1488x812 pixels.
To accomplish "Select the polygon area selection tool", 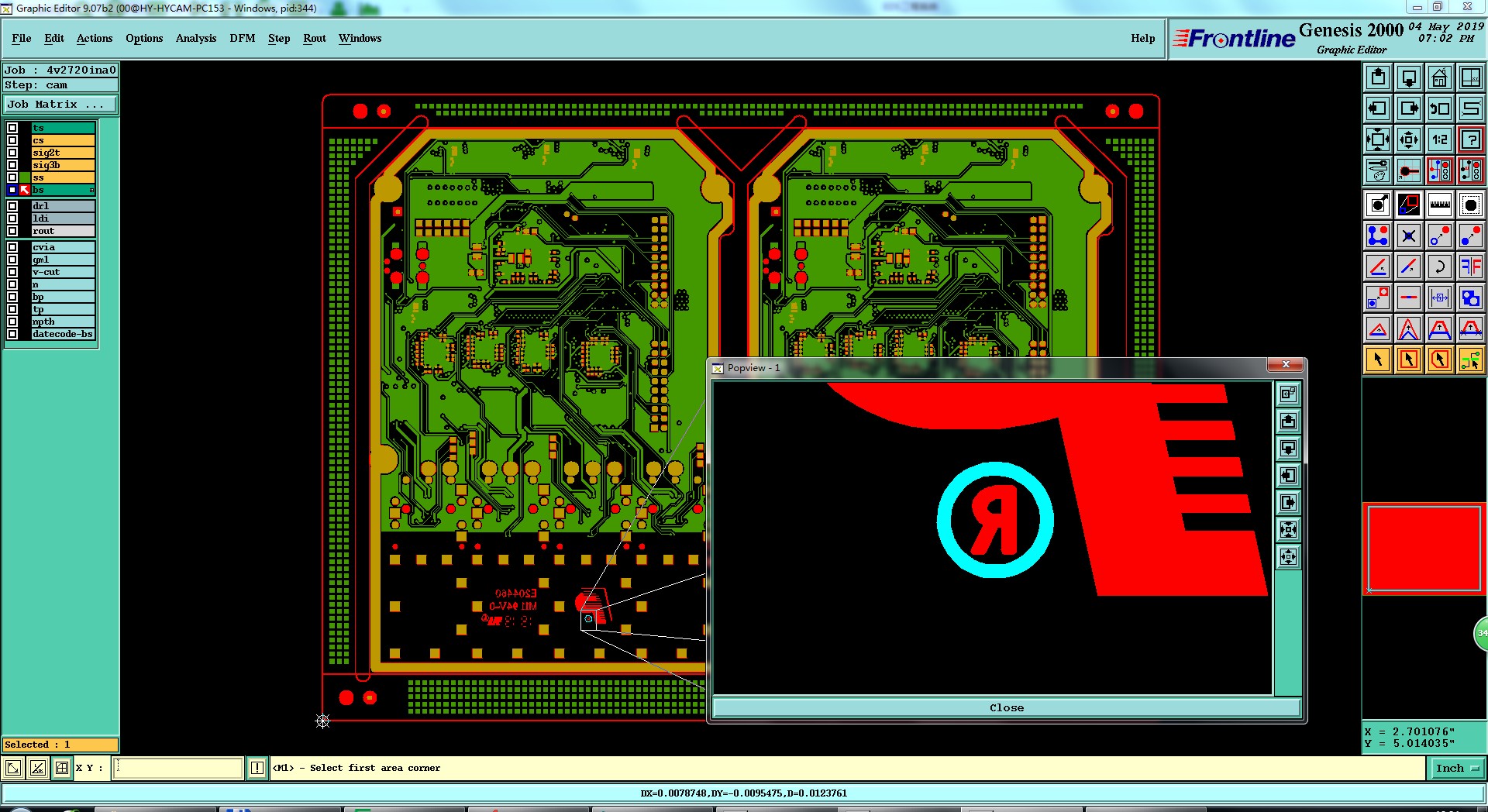I will coord(1440,360).
